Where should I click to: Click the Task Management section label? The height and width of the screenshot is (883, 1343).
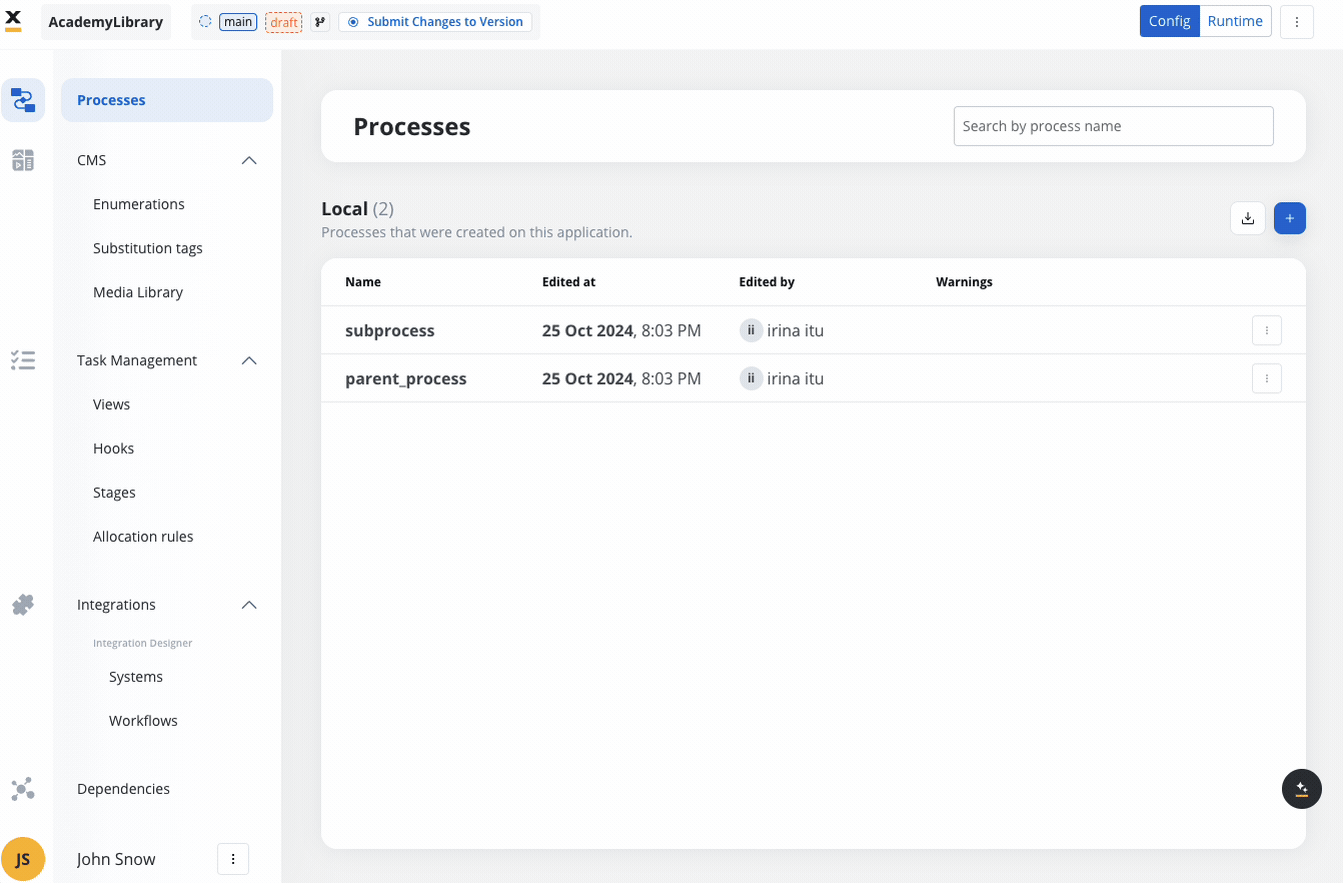point(137,360)
